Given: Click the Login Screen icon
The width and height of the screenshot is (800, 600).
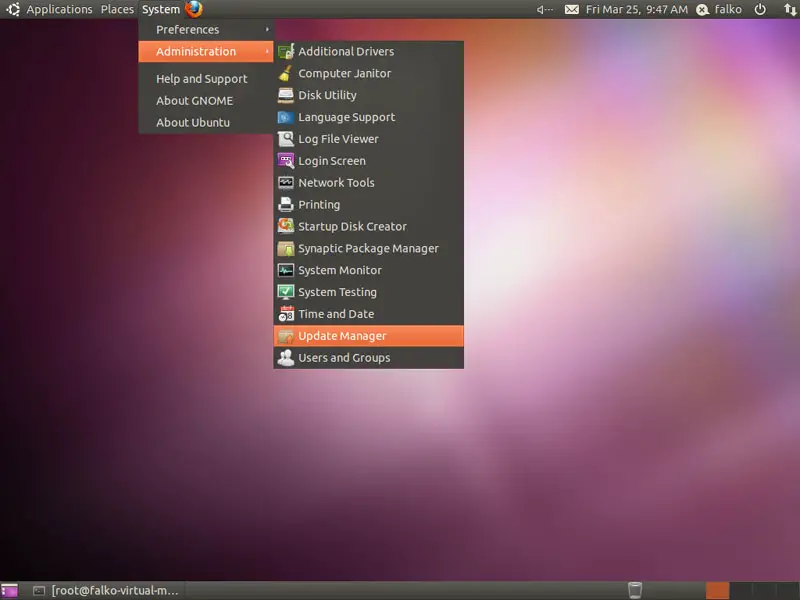Looking at the screenshot, I should tap(286, 161).
